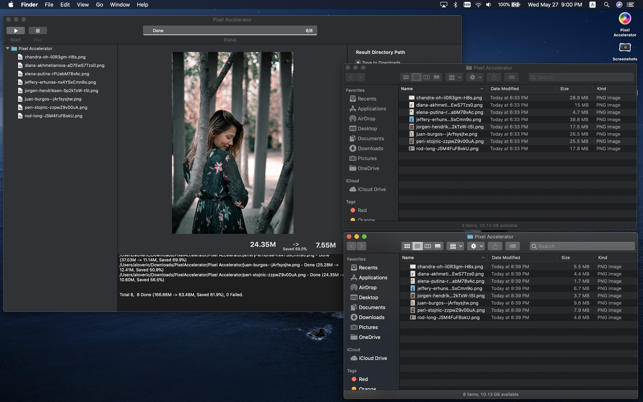Viewport: 643px width, 402px height.
Task: Open the Window menu
Action: (x=120, y=5)
